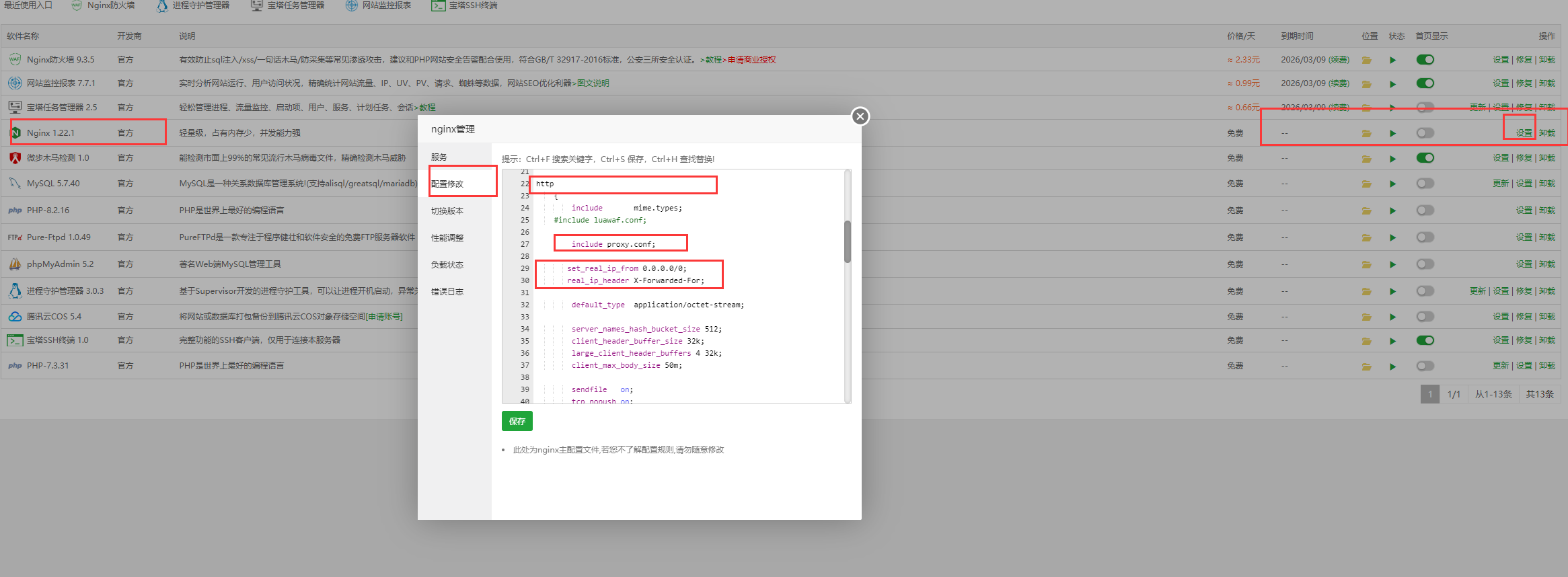Toggle homepage display for Nginx防火墙 9.3.5
The width and height of the screenshot is (1568, 577).
[x=1425, y=60]
